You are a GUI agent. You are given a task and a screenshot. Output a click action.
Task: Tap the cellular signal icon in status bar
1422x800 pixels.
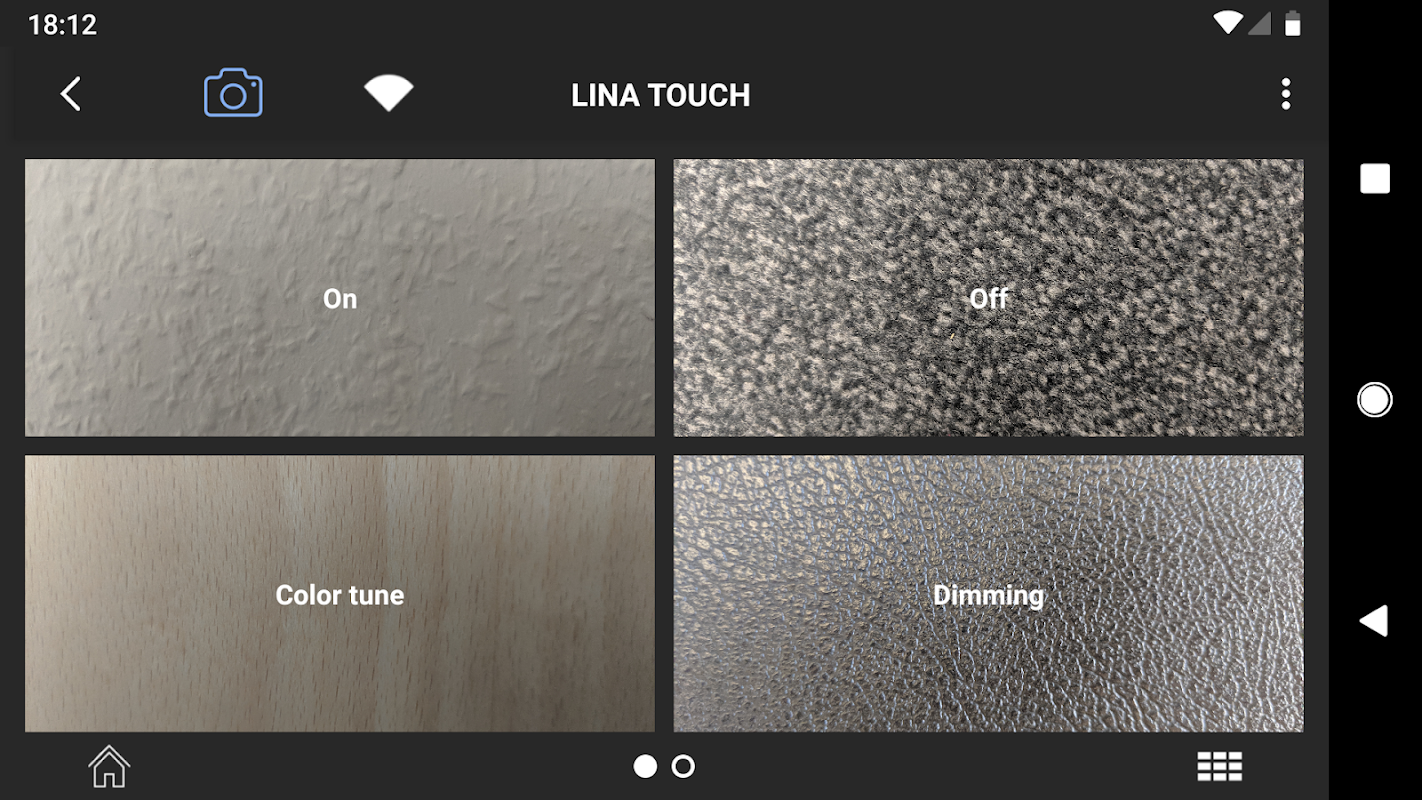click(1260, 23)
